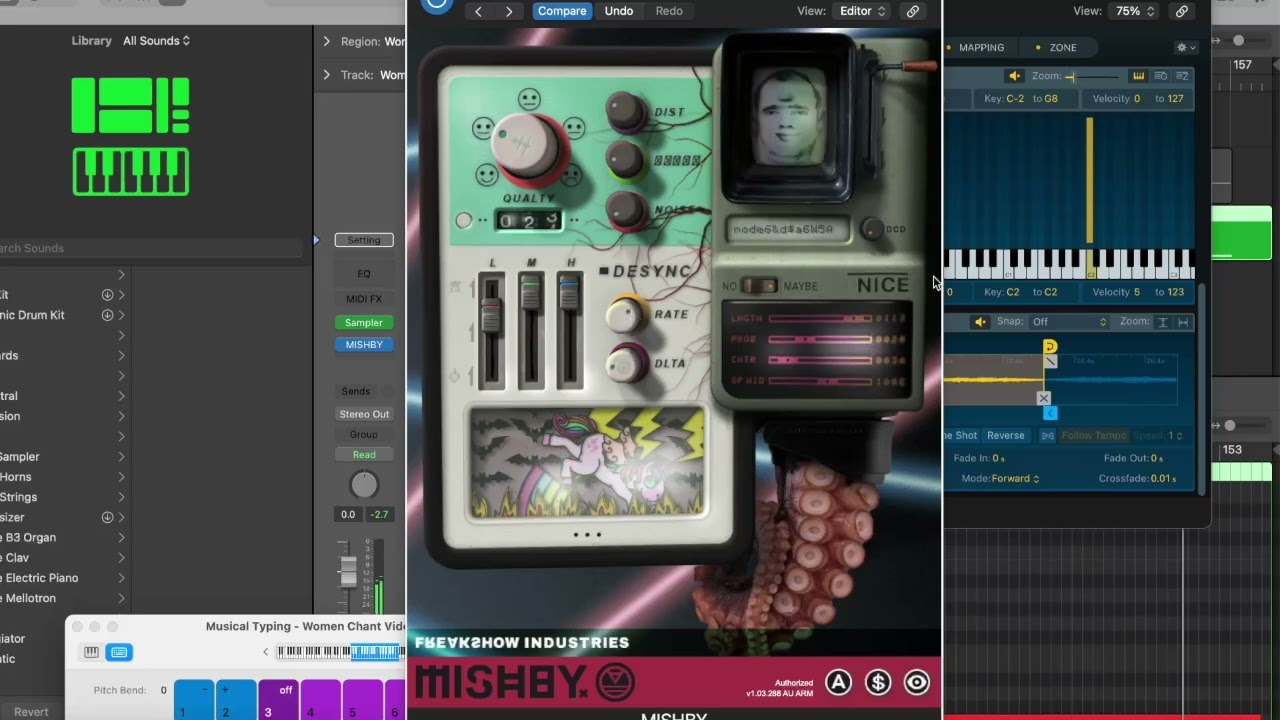Open the All Sounds library dropdown
This screenshot has width=1280, height=720.
pos(156,41)
